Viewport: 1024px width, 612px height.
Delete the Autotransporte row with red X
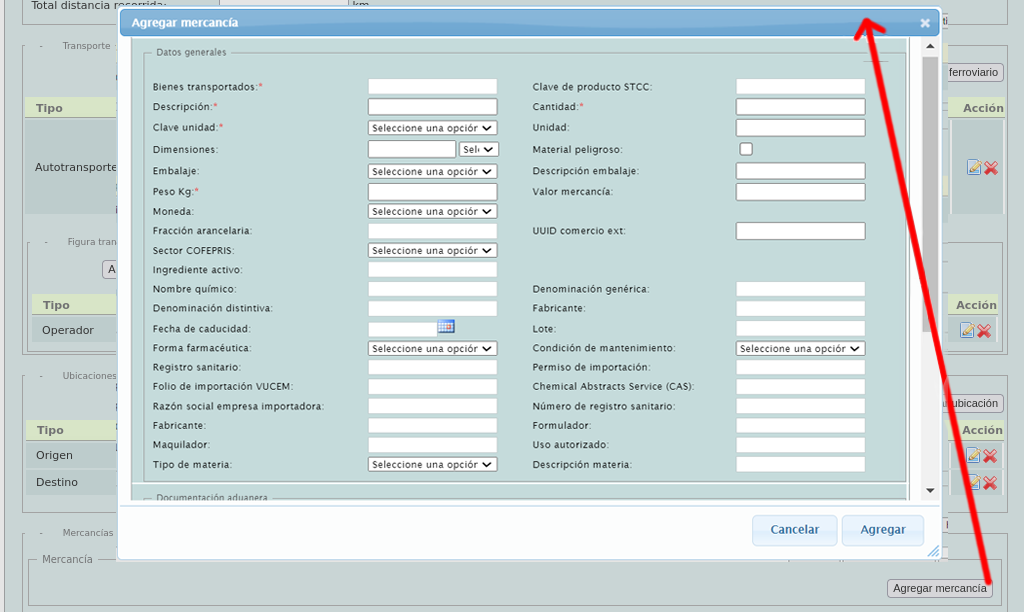click(x=991, y=168)
